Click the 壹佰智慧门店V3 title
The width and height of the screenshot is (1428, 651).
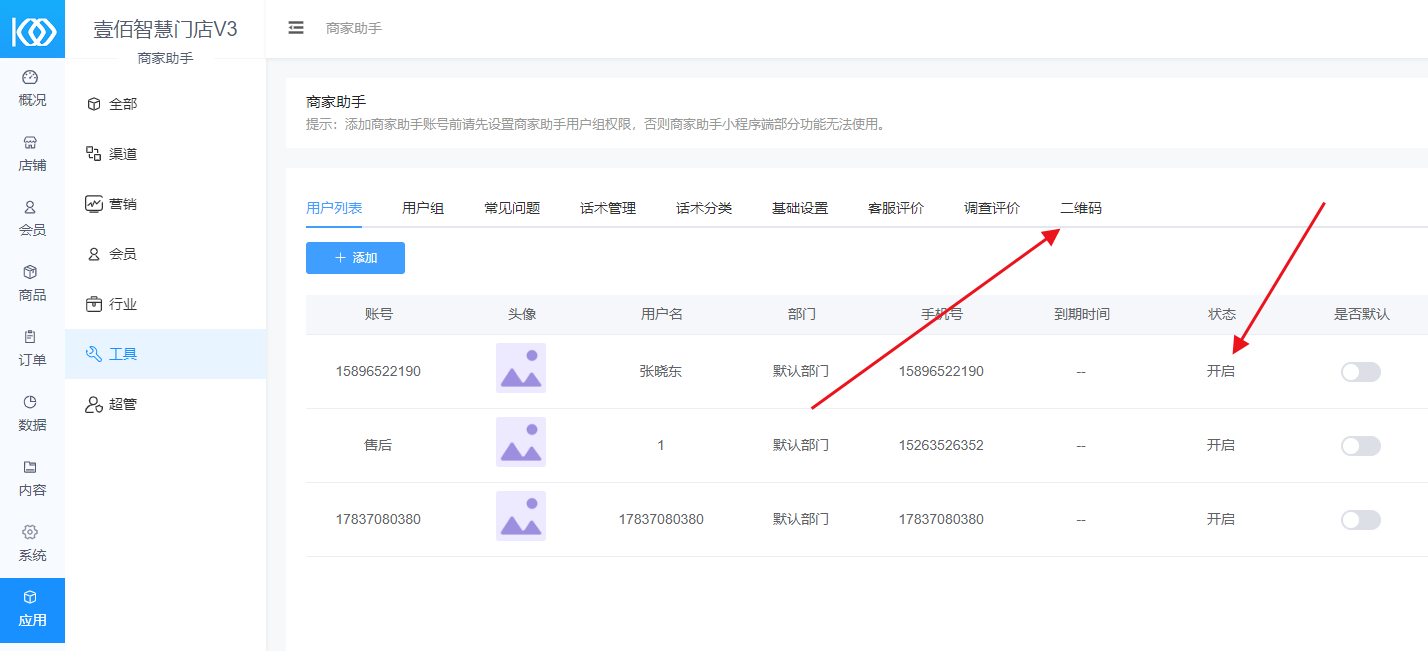tap(166, 29)
